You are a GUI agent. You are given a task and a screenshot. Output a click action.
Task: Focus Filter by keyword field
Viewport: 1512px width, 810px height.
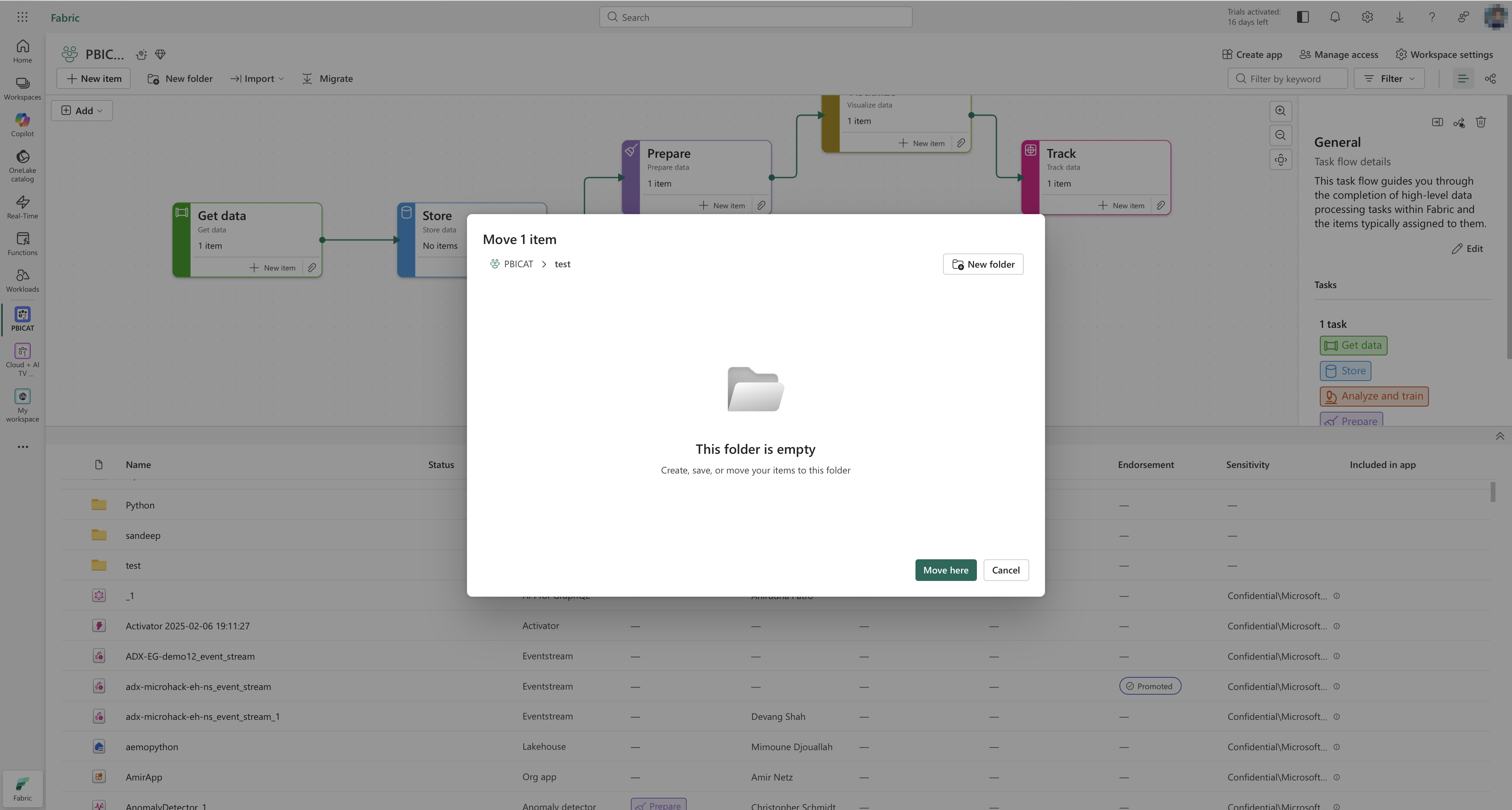coord(1287,79)
